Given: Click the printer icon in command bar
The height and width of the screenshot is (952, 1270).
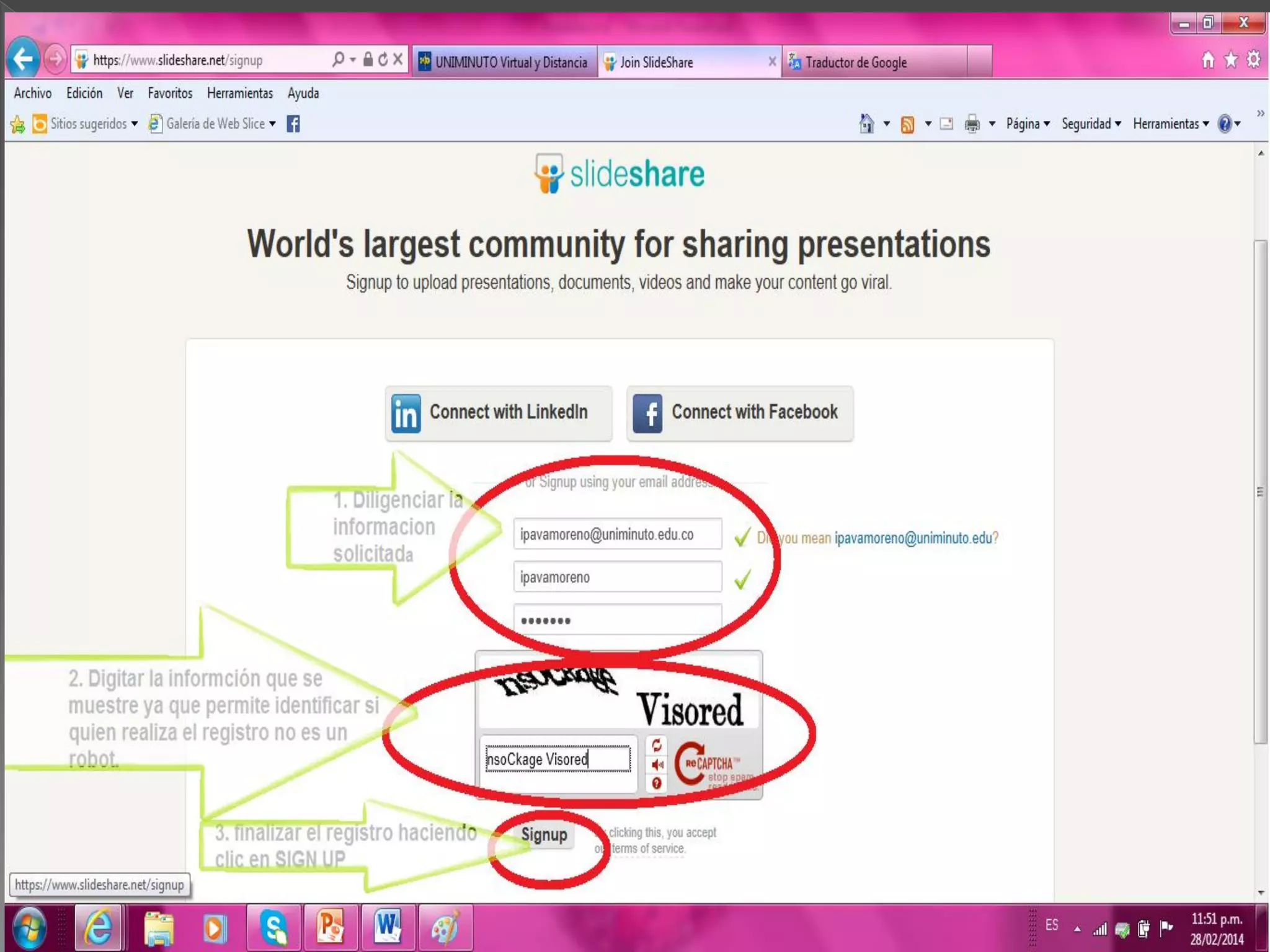Looking at the screenshot, I should coord(972,124).
